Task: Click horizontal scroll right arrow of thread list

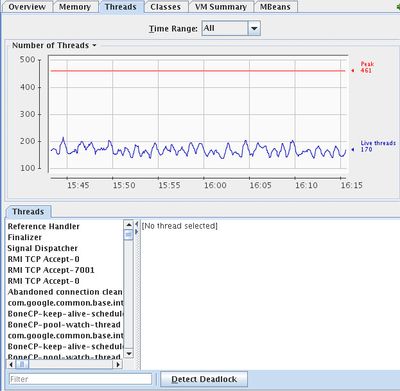Action: point(118,365)
